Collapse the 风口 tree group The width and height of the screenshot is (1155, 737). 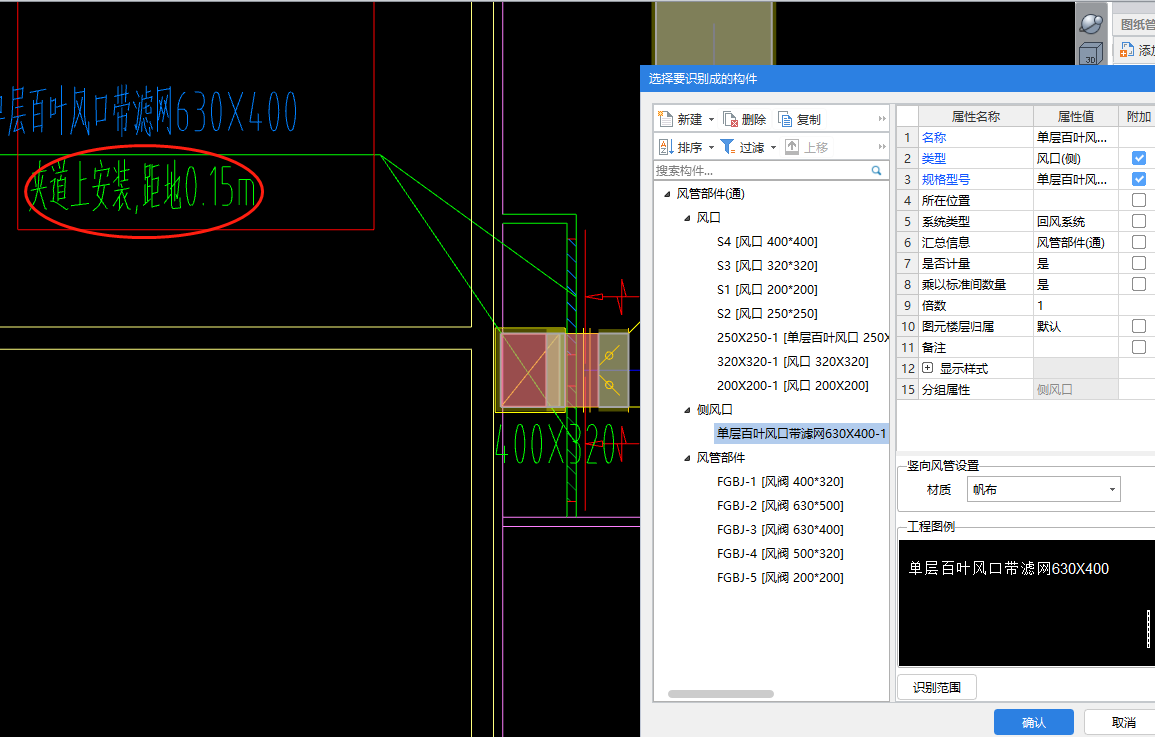point(687,218)
